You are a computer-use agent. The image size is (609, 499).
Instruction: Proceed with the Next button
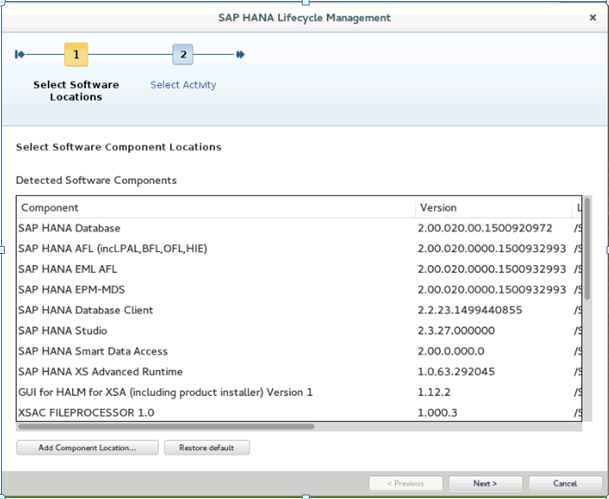tap(485, 484)
